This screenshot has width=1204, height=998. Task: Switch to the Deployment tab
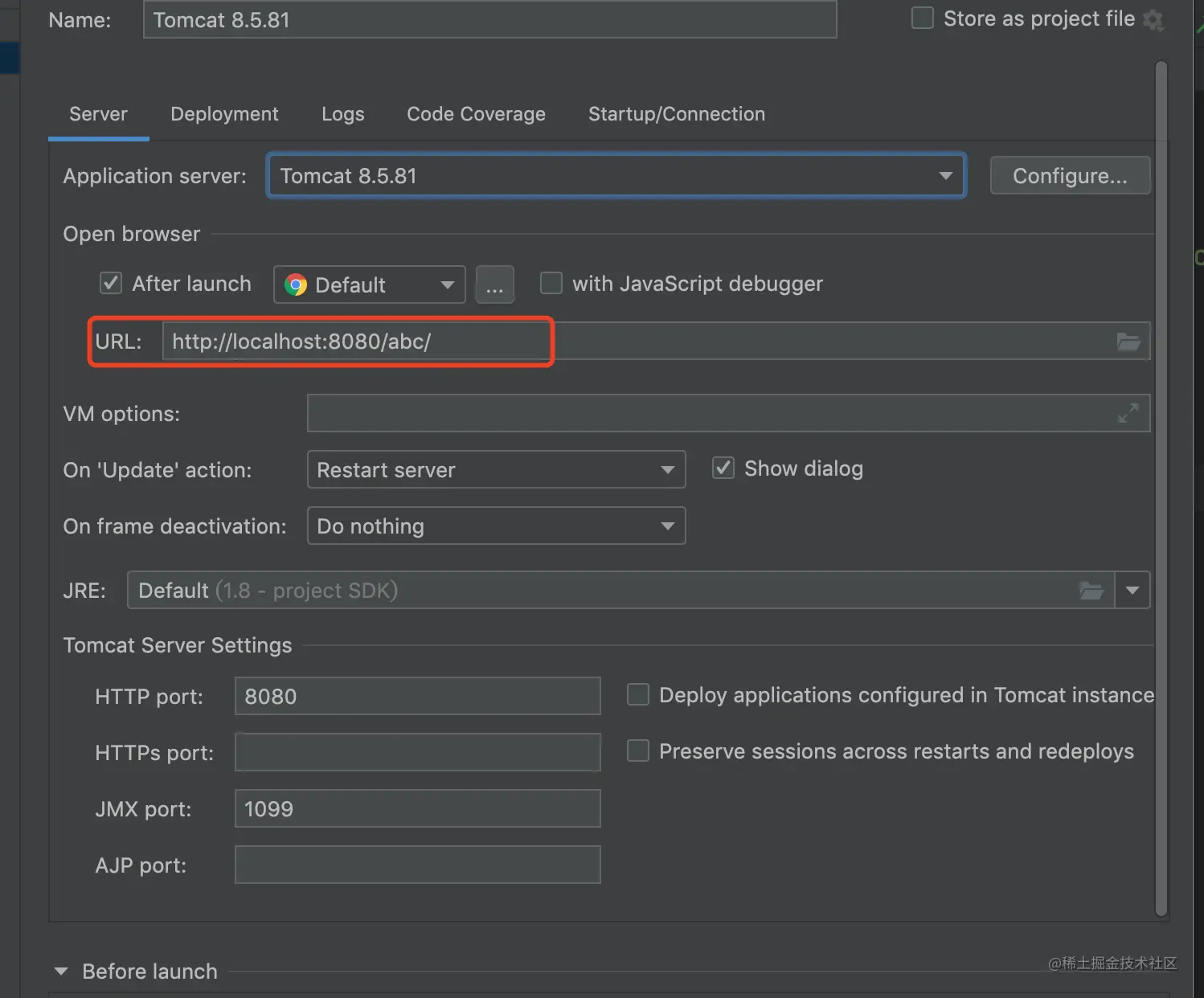point(224,114)
